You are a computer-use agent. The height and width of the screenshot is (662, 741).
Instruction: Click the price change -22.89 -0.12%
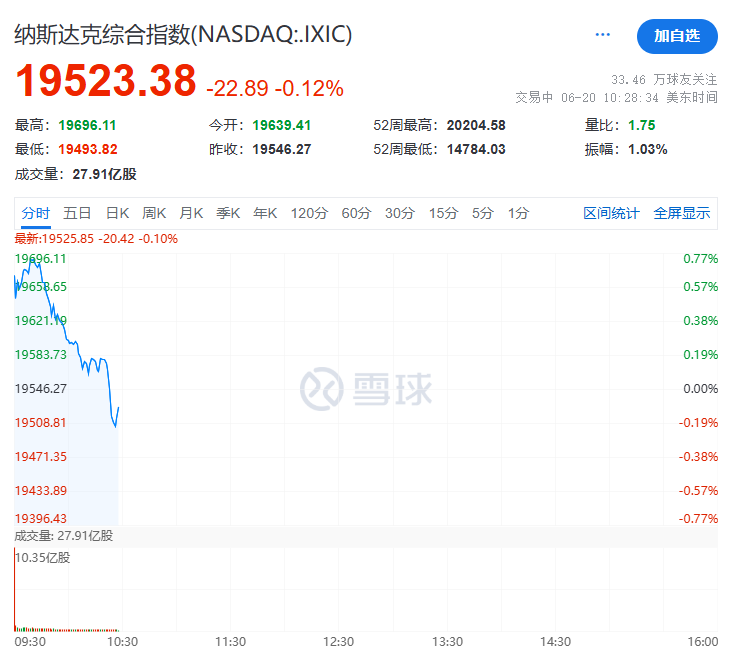pos(275,88)
